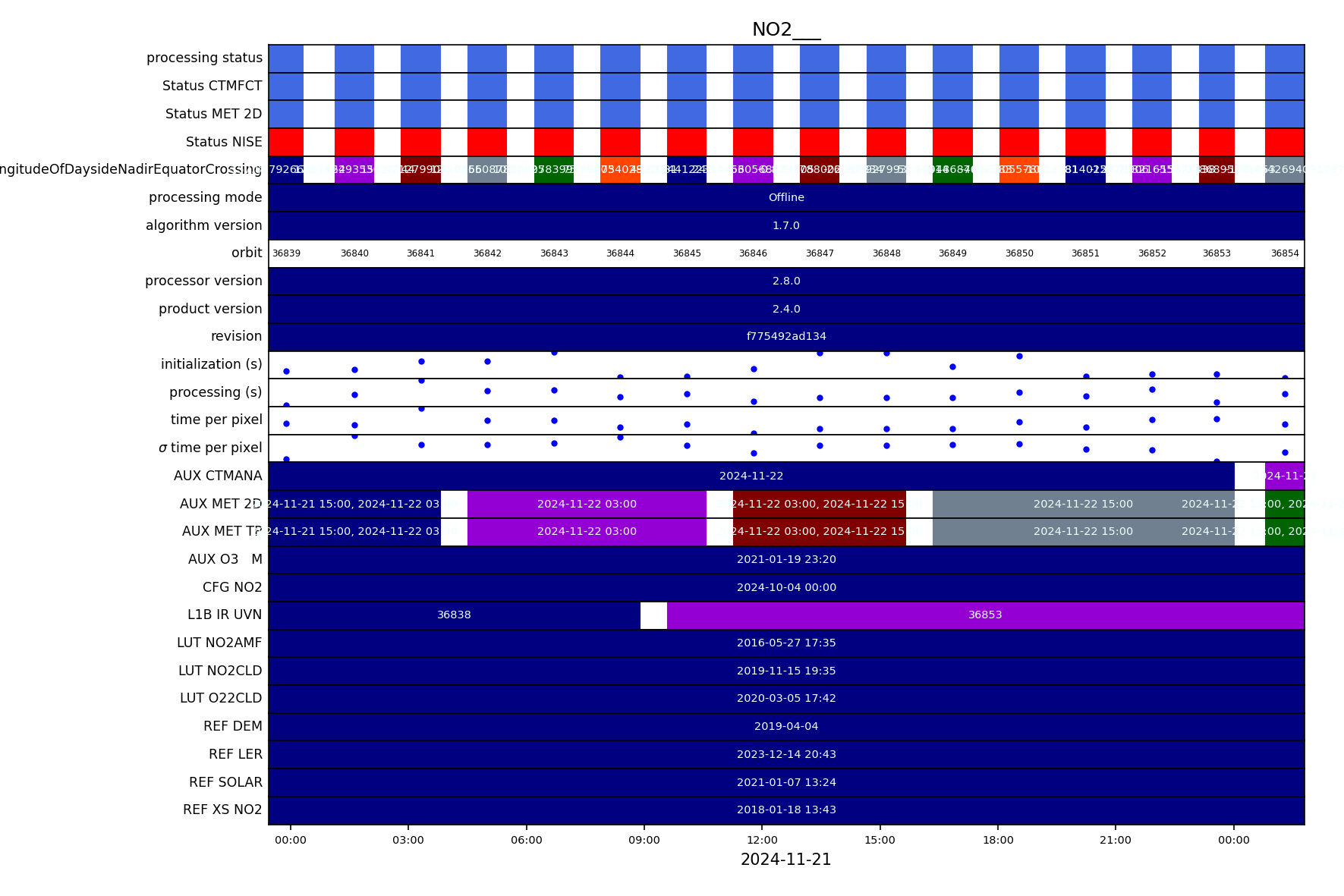The image size is (1344, 896).
Task: Click orbit number 36841
Action: (420, 253)
